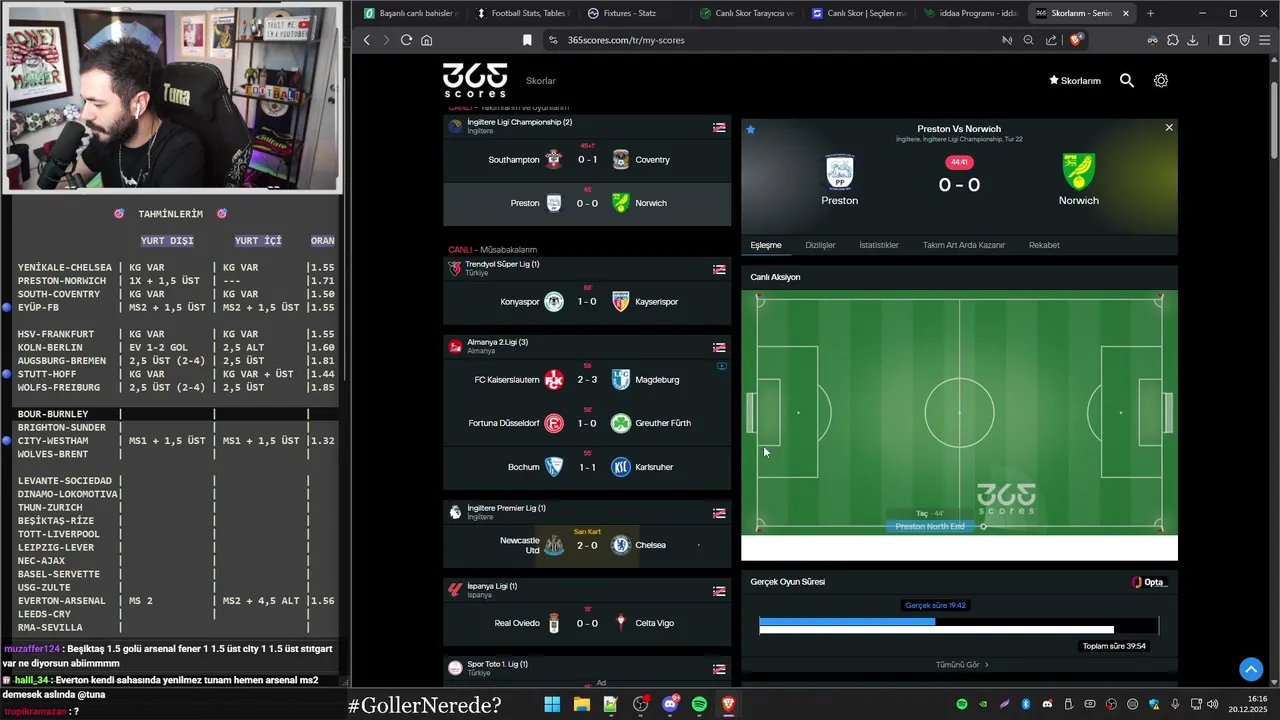
Task: Open the Takım Art Arda Kazanır tab
Action: pyautogui.click(x=964, y=245)
